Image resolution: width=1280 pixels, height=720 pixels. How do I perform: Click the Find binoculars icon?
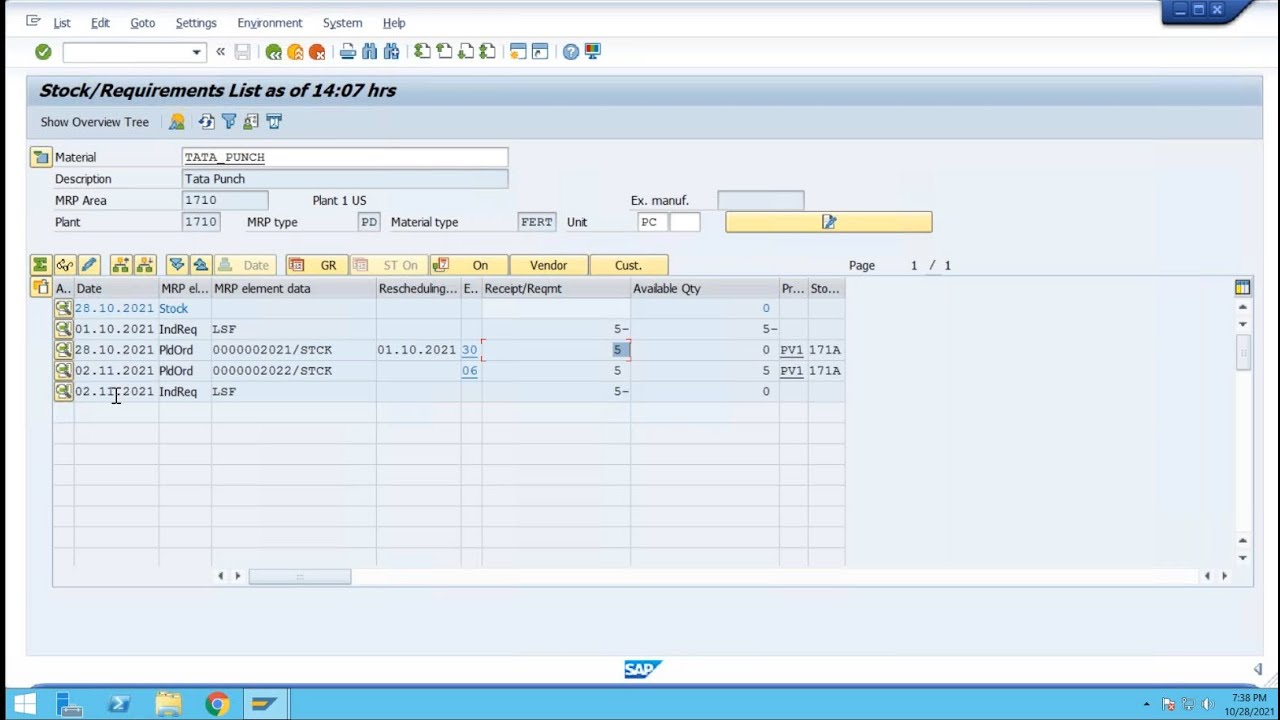click(x=370, y=52)
